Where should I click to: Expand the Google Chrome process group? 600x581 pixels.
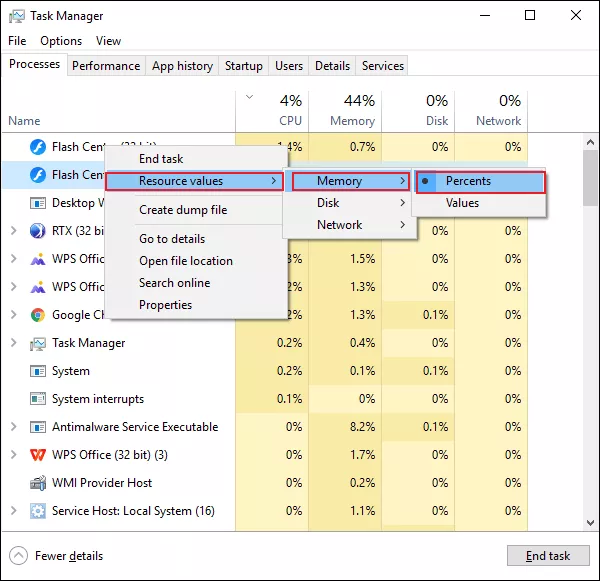13,315
